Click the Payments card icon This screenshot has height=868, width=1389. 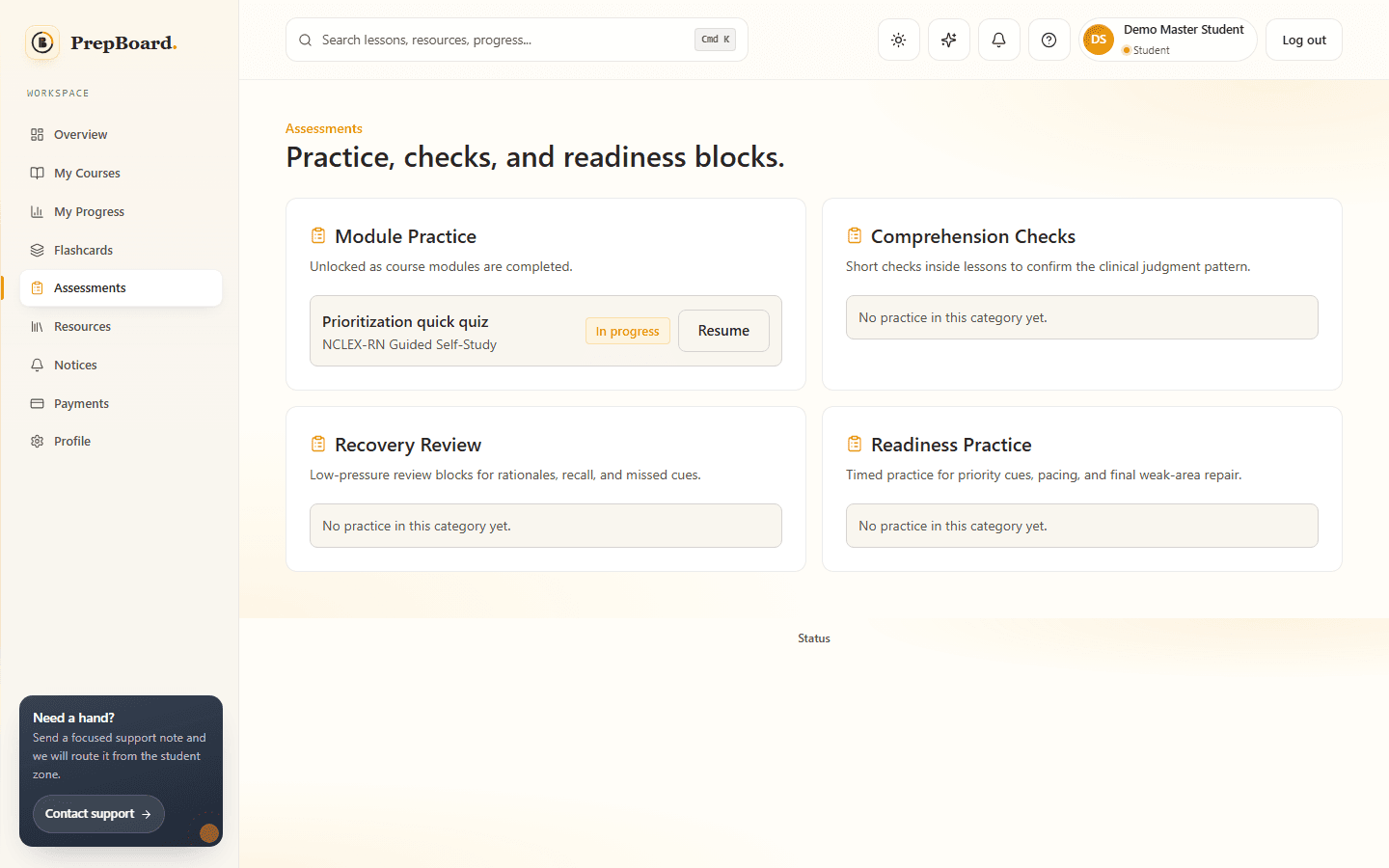click(37, 403)
